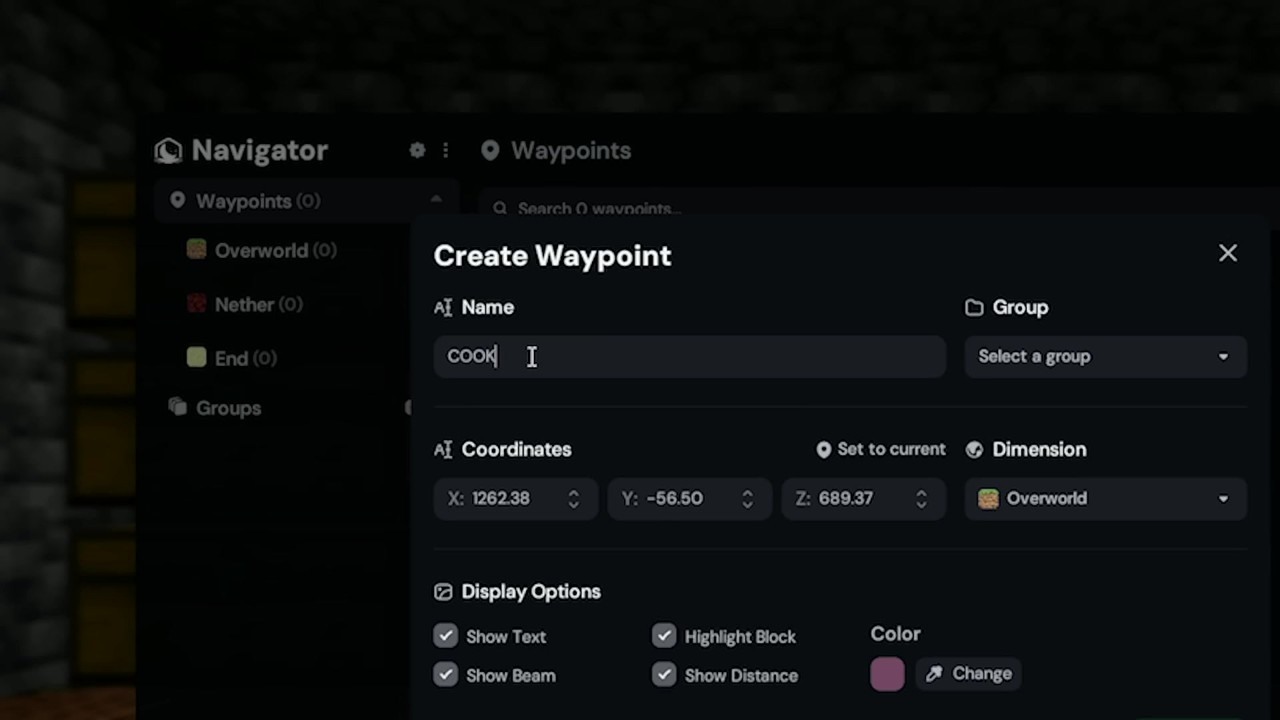This screenshot has width=1280, height=720.
Task: Click the waypoint Name text field
Action: coord(690,356)
